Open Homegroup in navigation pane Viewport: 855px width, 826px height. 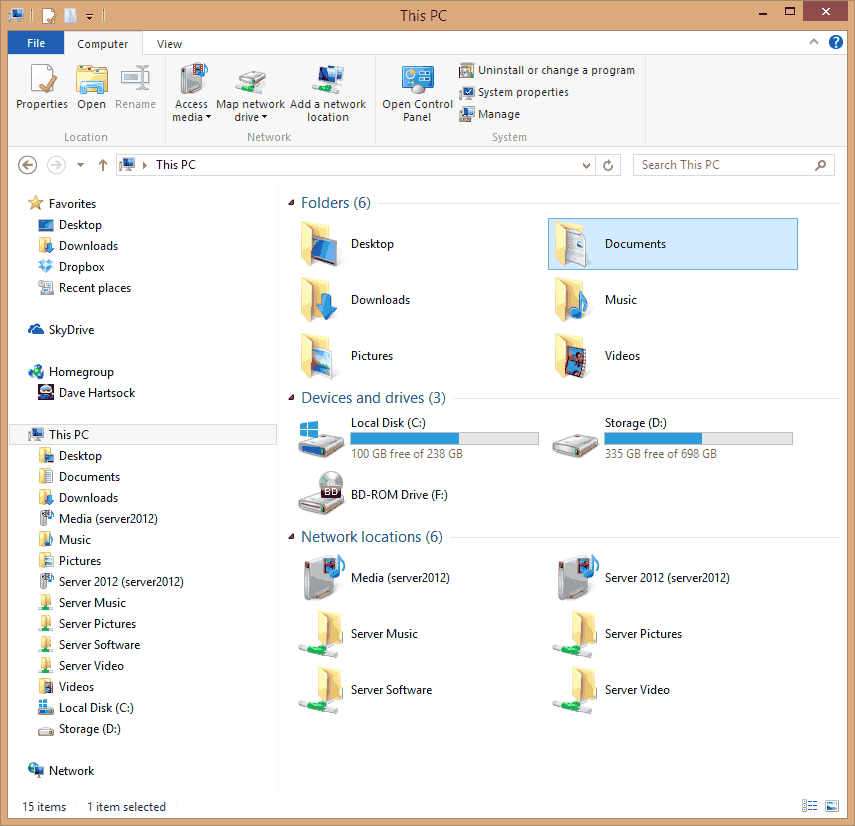click(x=81, y=372)
